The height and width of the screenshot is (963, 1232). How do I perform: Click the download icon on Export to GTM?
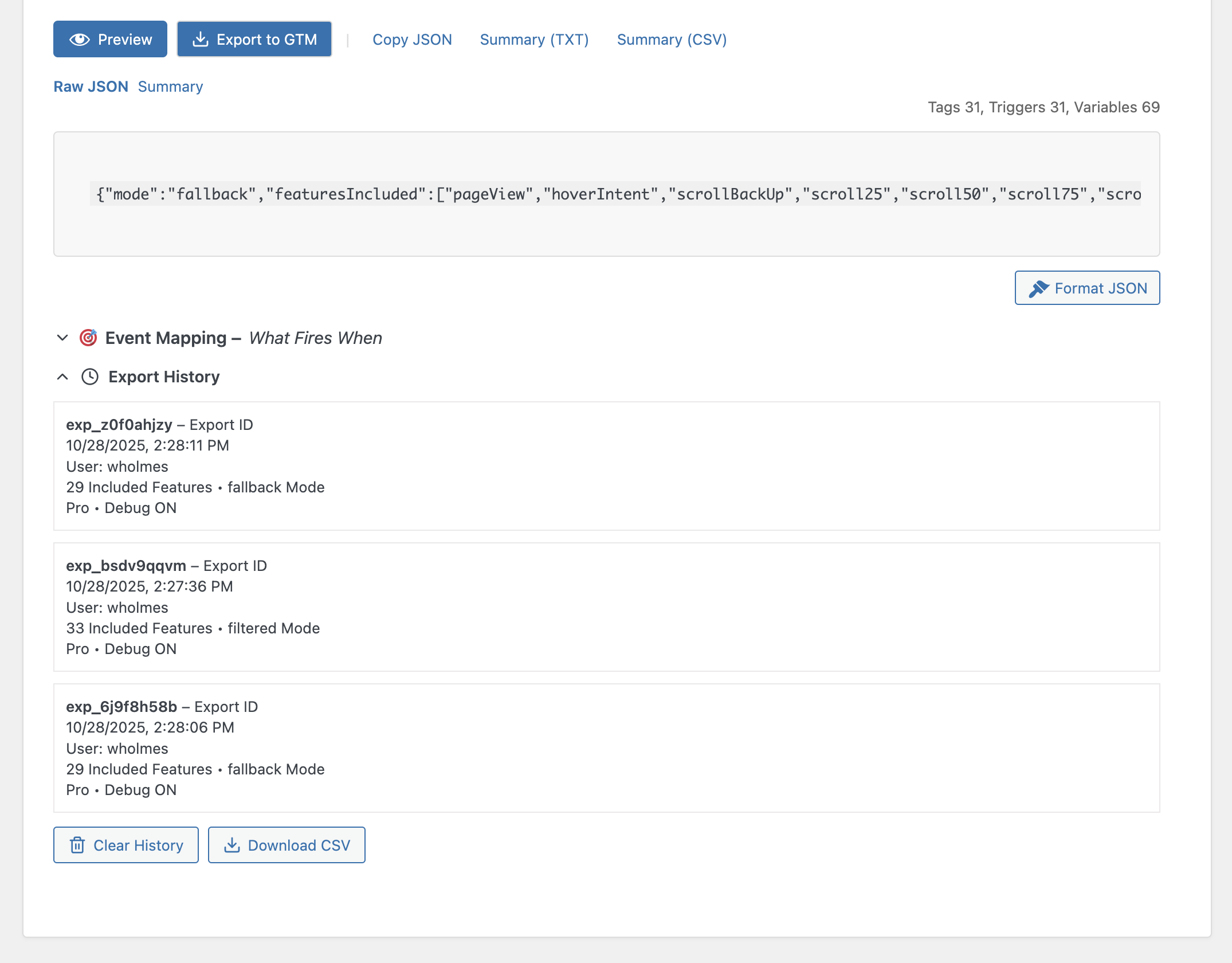201,38
